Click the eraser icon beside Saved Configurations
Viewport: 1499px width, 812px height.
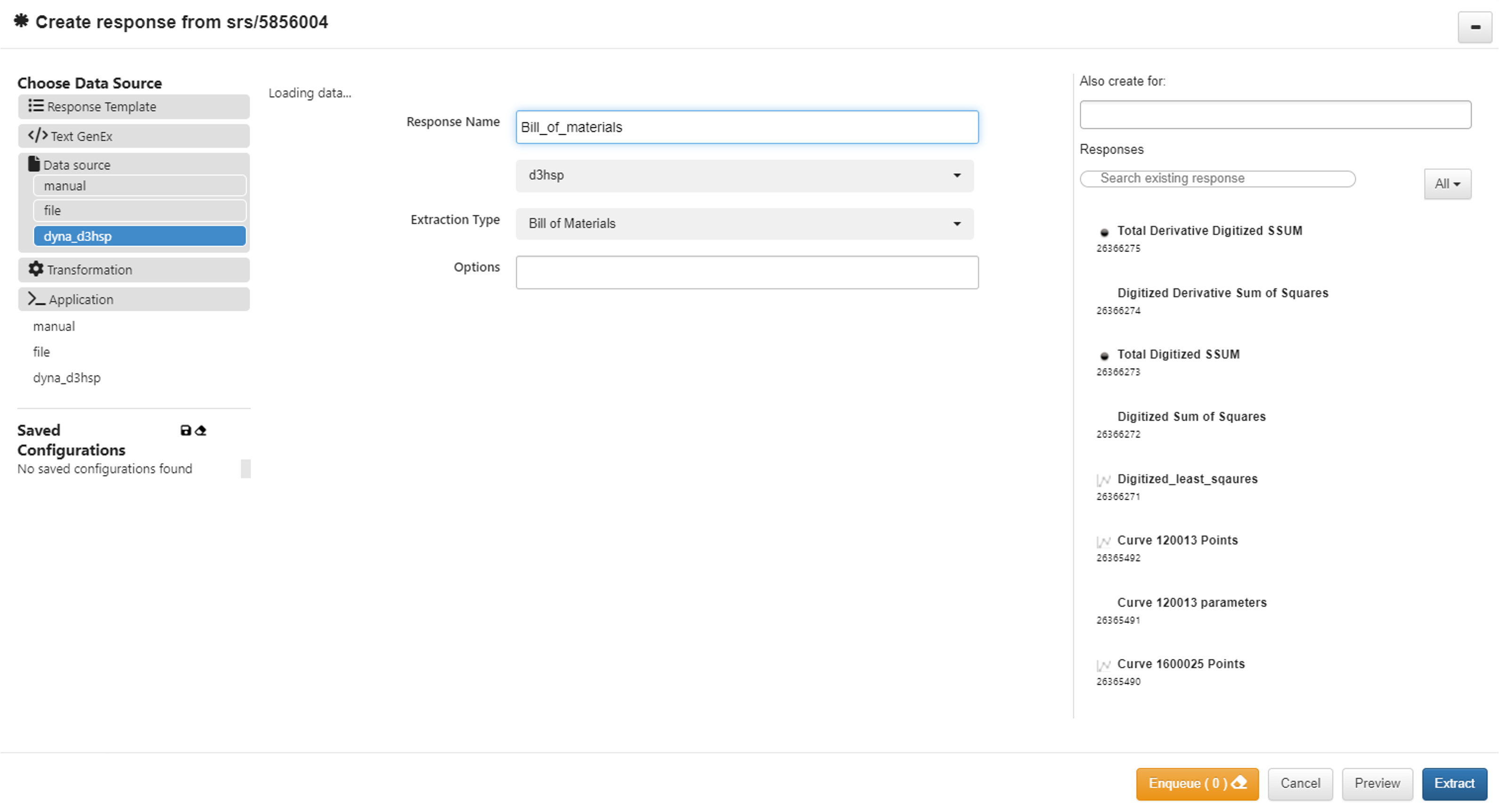[x=201, y=430]
